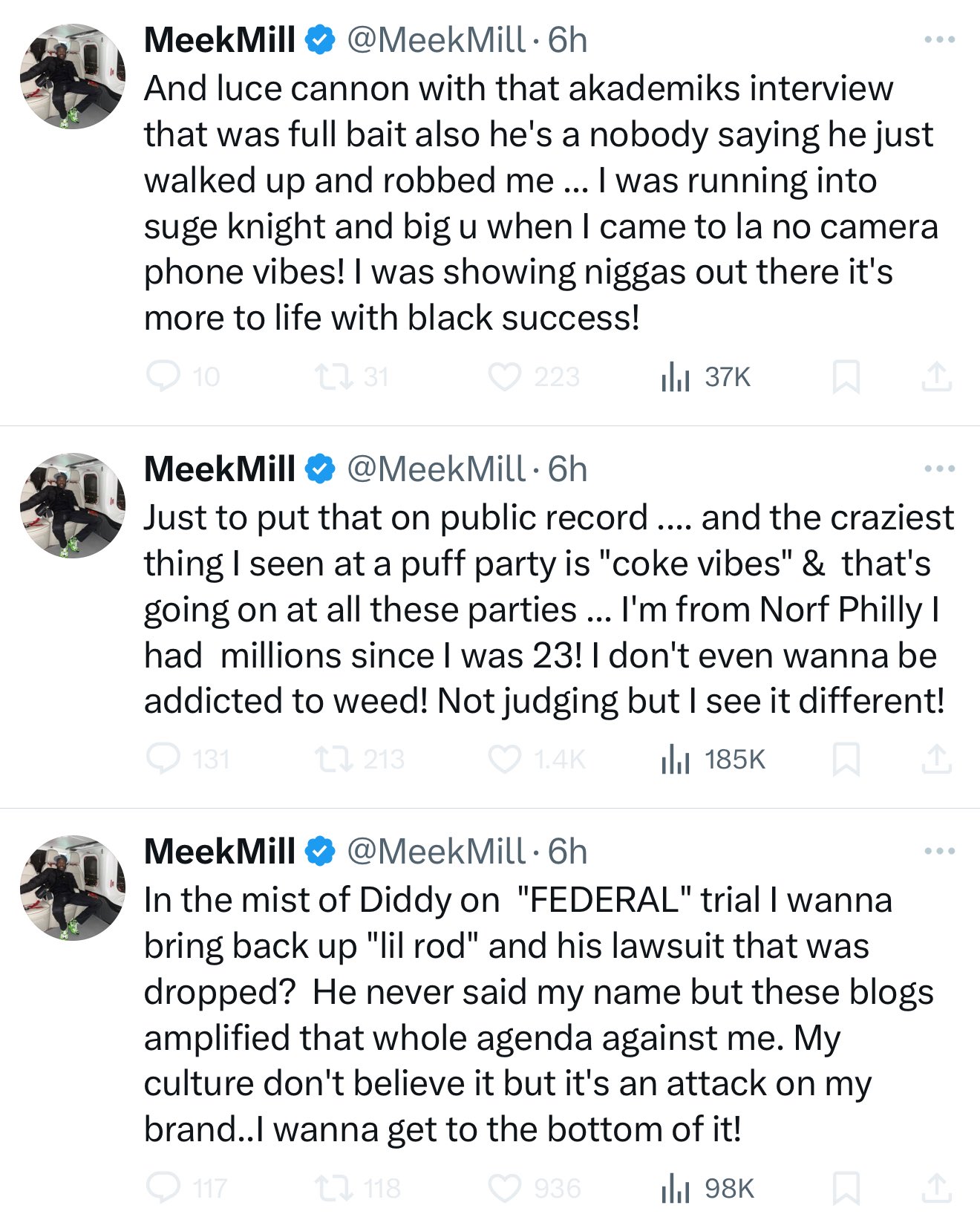Open more options on the second tweet
This screenshot has height=1217, width=980.
point(939,469)
